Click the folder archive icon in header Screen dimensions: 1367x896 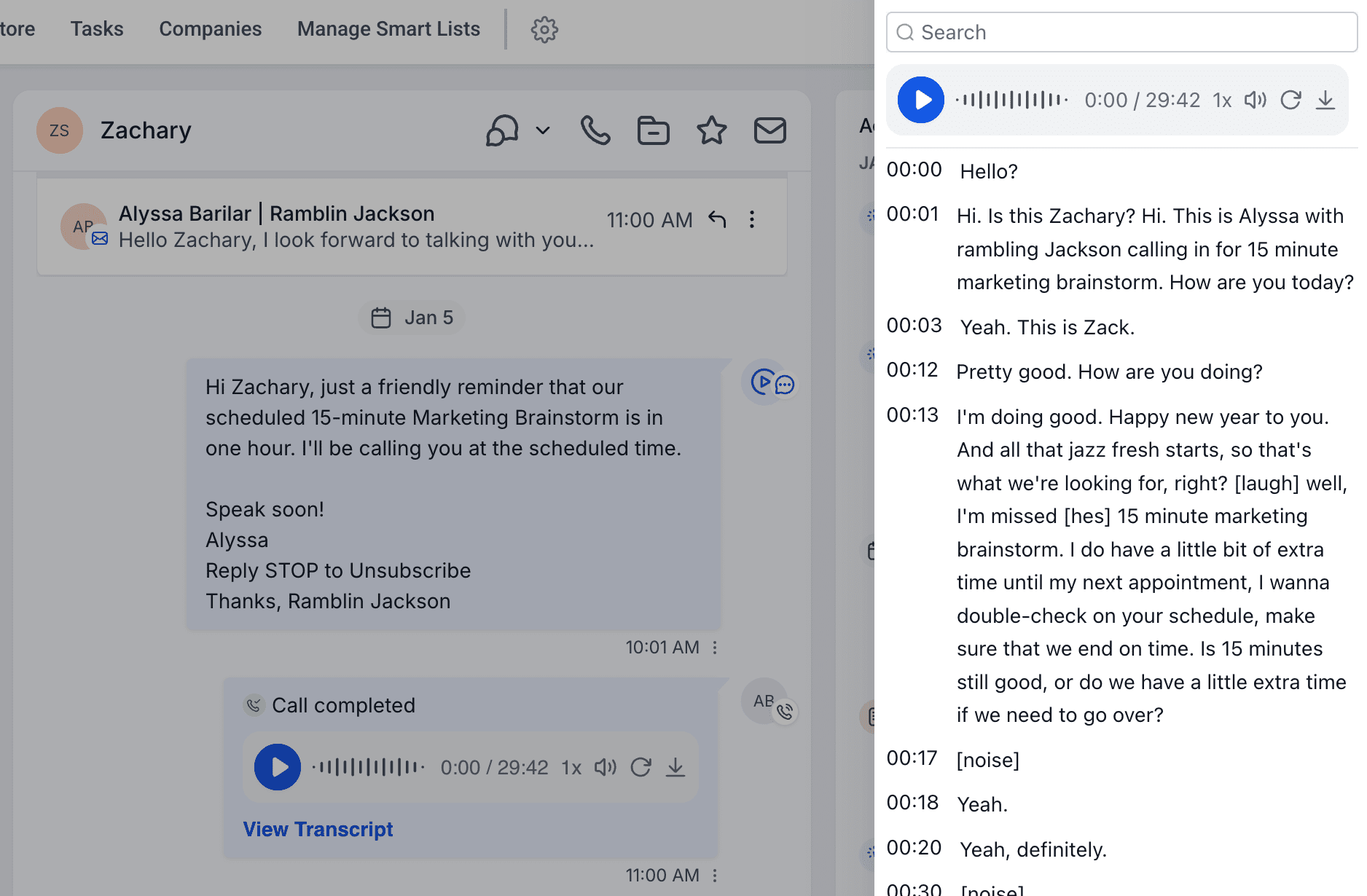[653, 130]
